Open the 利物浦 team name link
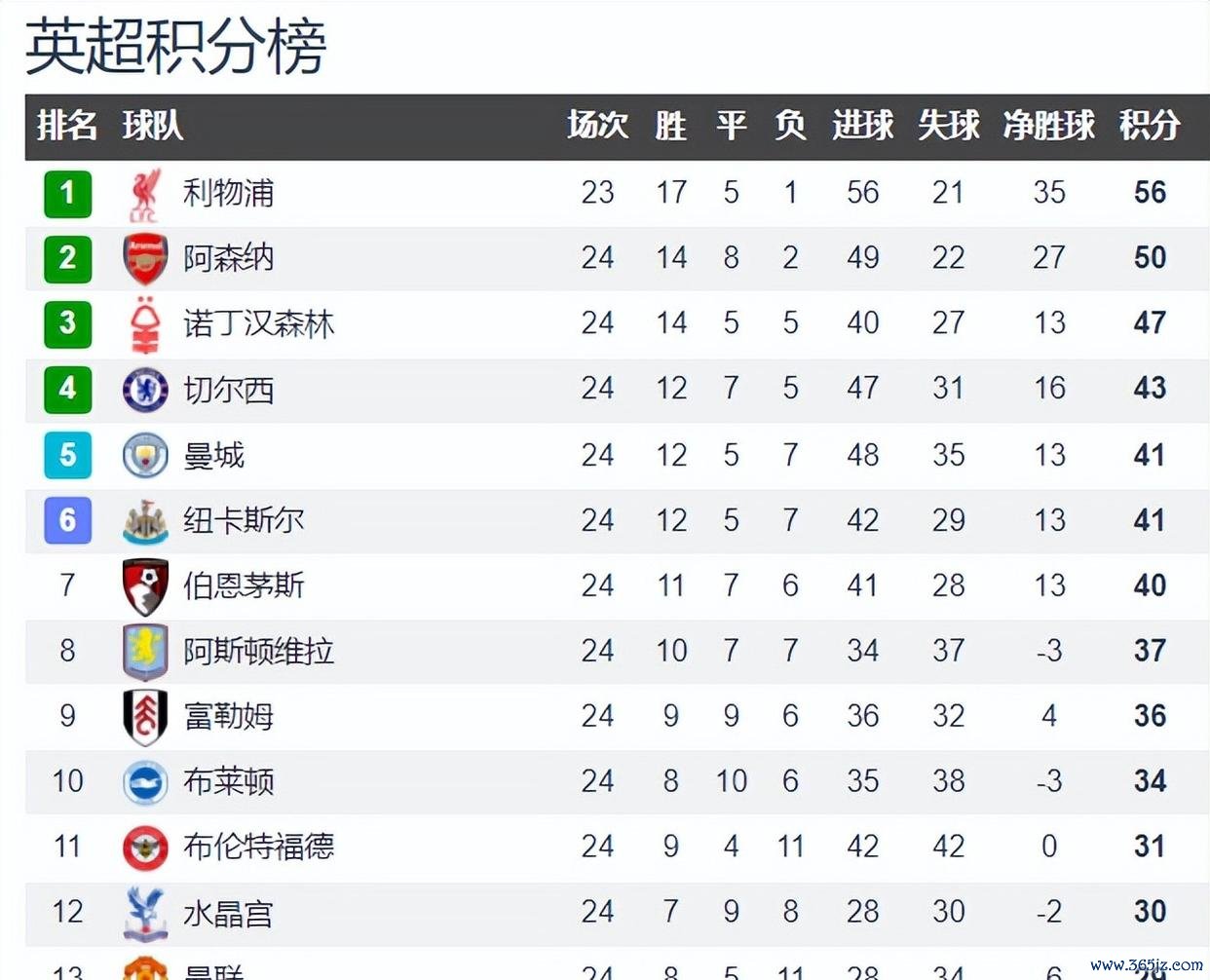This screenshot has width=1210, height=980. pos(228,193)
